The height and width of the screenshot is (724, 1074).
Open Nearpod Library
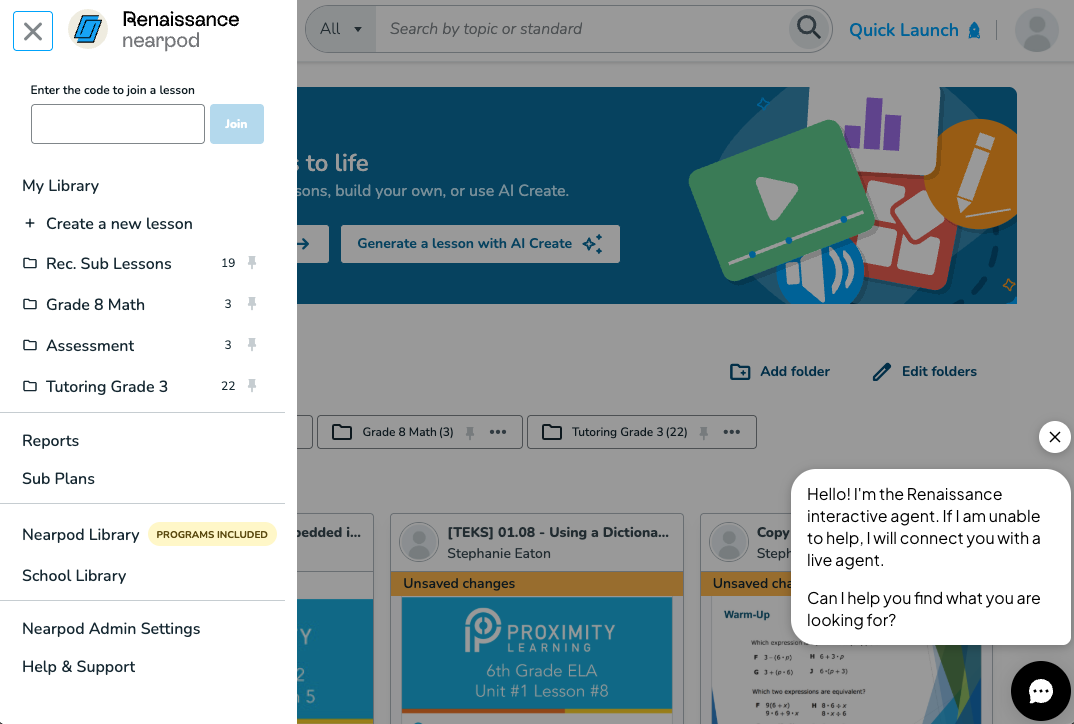pyautogui.click(x=81, y=534)
